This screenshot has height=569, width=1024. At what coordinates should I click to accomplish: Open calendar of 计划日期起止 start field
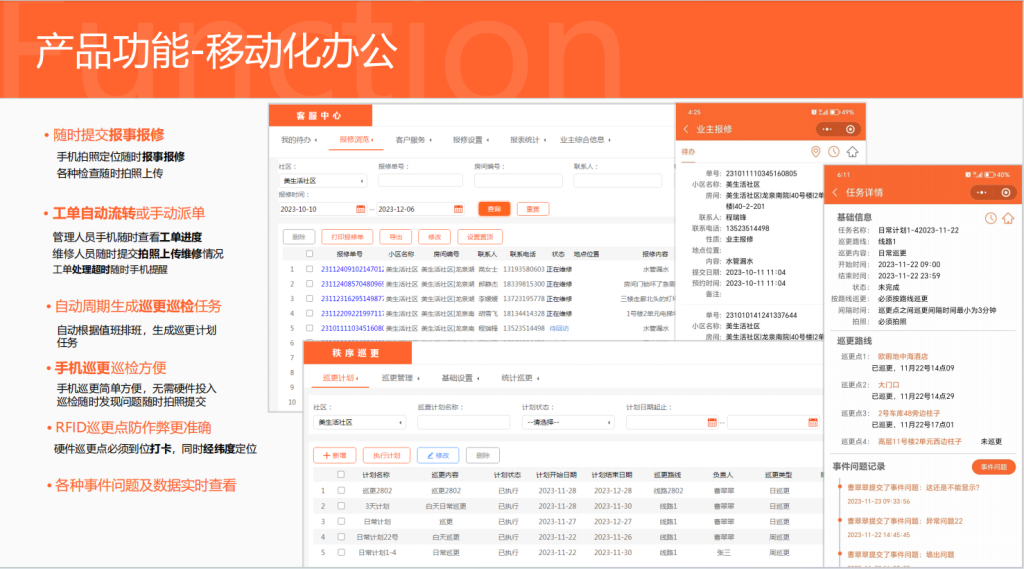point(712,423)
